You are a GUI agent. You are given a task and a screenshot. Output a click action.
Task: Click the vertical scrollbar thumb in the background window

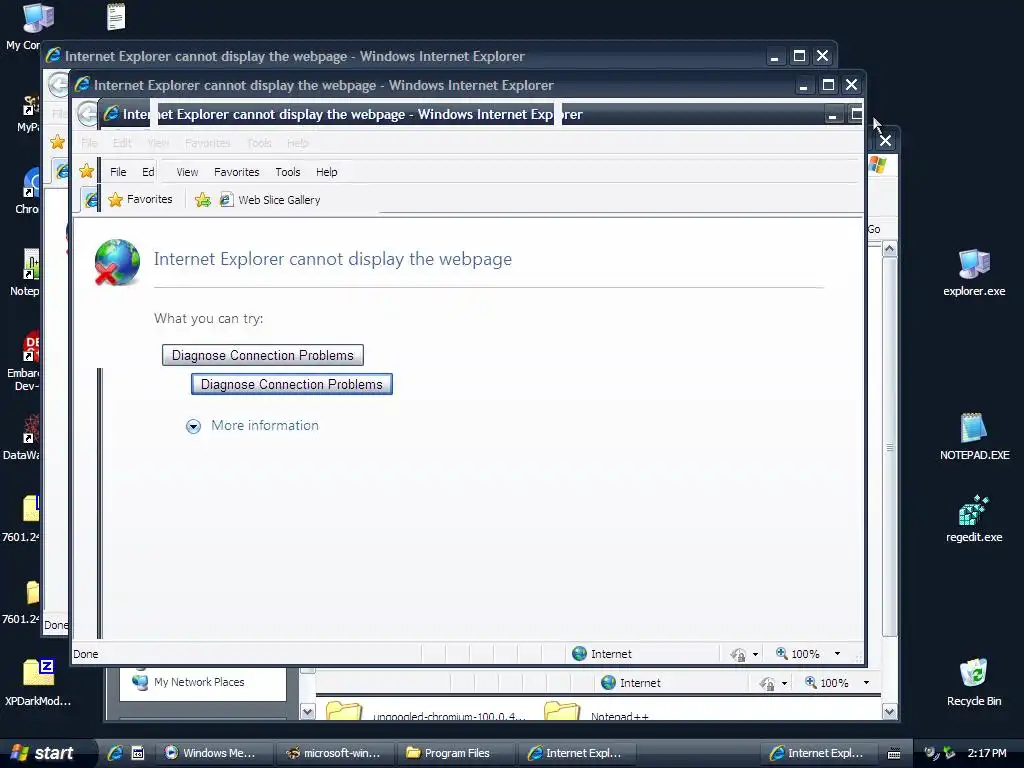[889, 447]
